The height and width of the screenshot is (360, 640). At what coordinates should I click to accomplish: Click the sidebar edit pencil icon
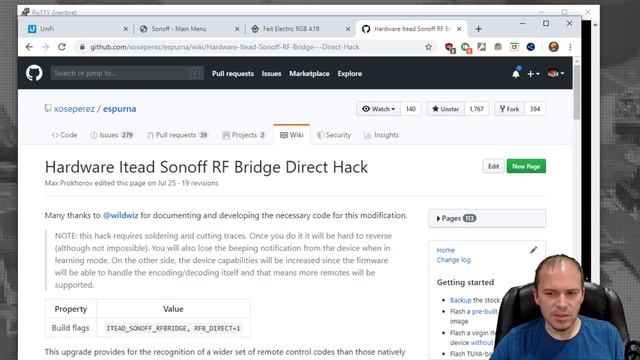click(x=533, y=250)
